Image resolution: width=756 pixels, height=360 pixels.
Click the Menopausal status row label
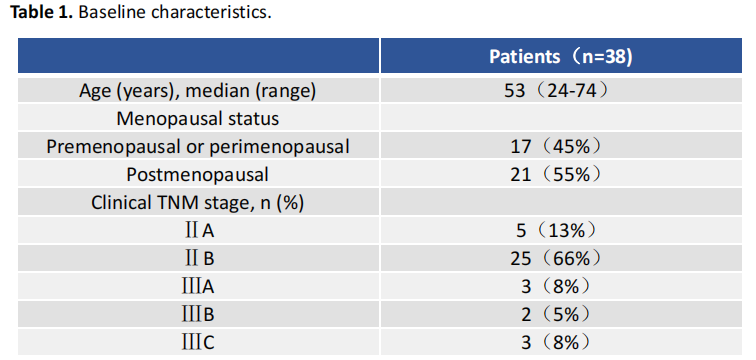tap(198, 119)
